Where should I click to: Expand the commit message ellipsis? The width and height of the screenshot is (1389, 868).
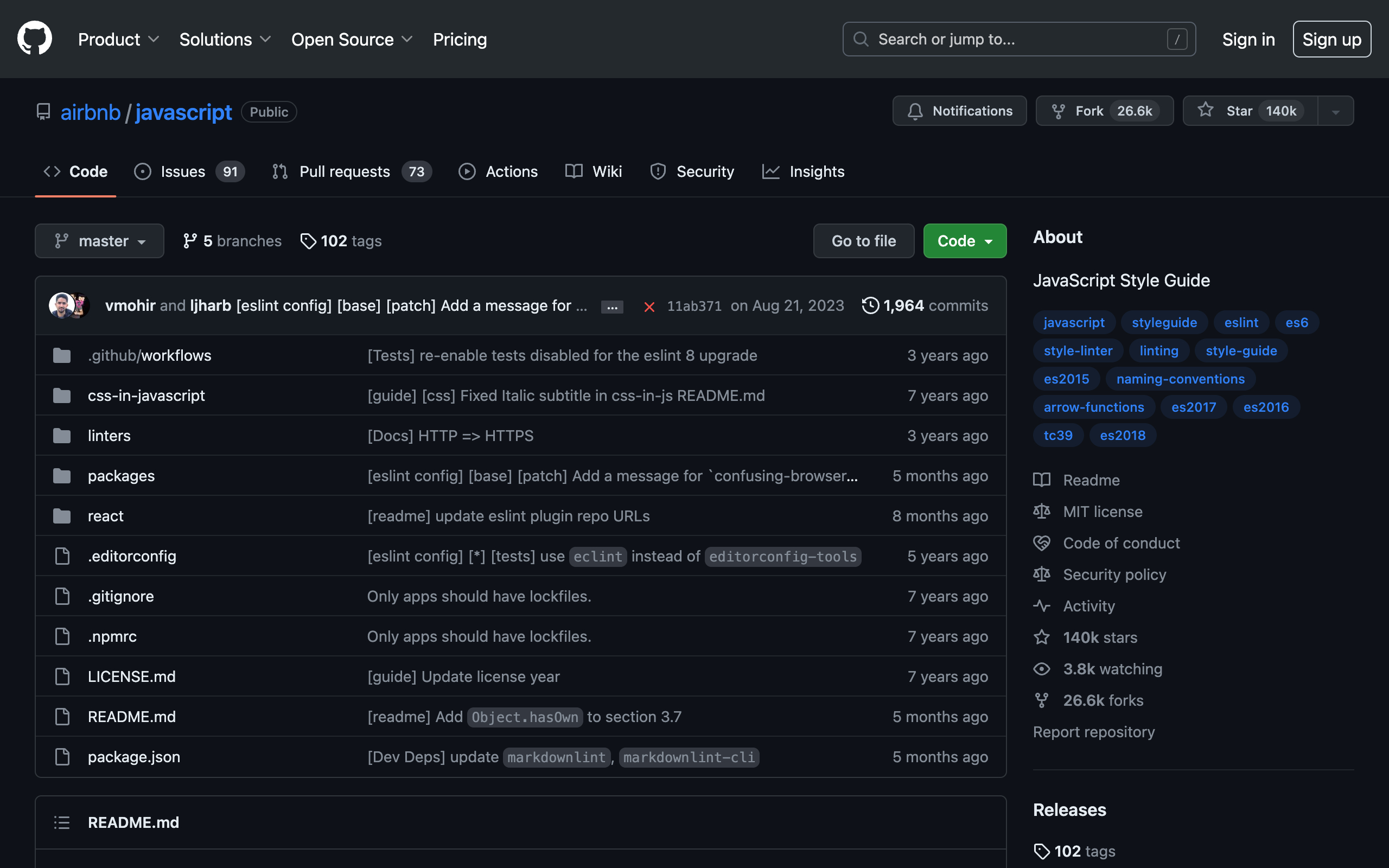(x=612, y=307)
